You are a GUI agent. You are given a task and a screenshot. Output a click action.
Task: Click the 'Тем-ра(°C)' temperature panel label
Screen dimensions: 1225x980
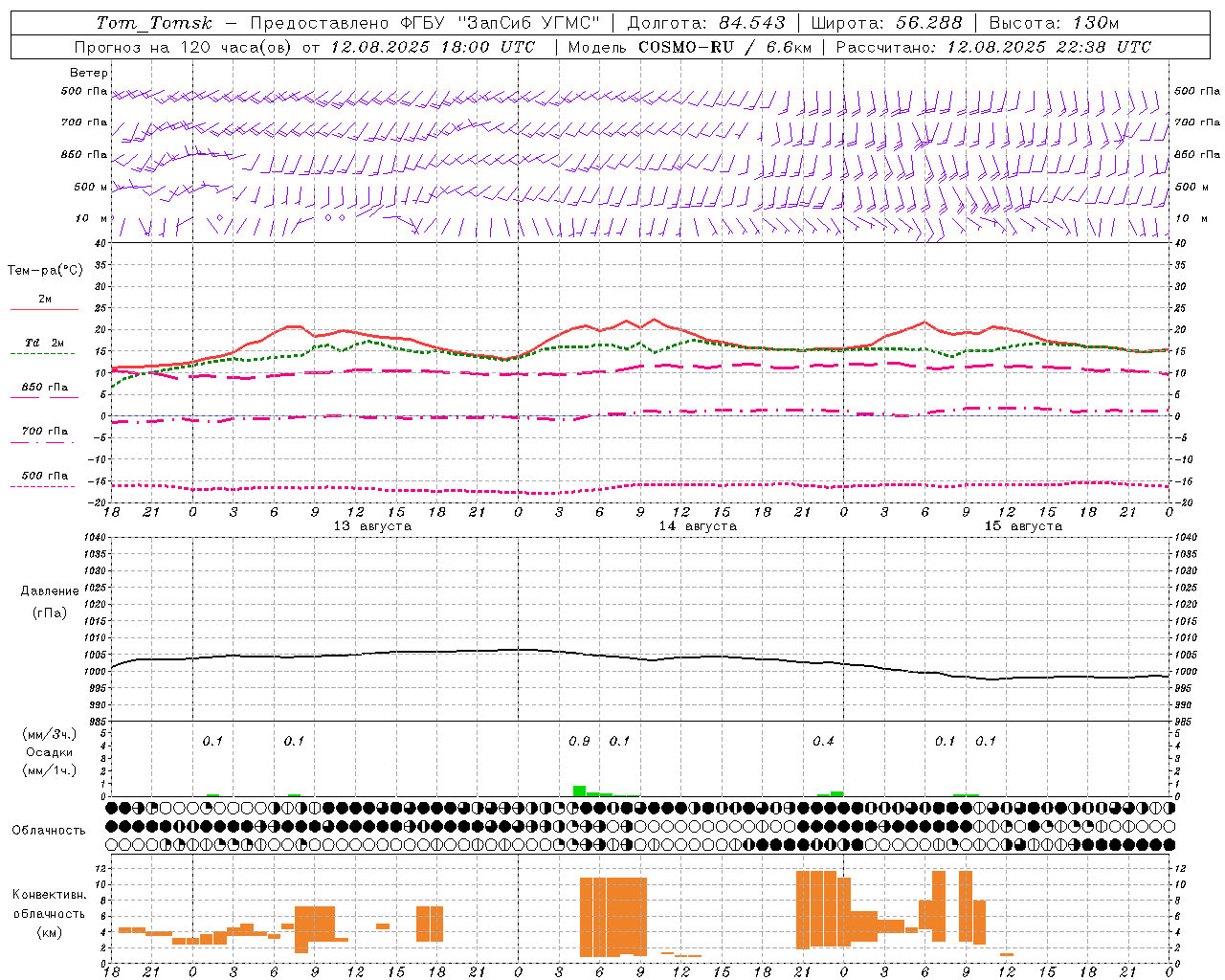[x=45, y=271]
